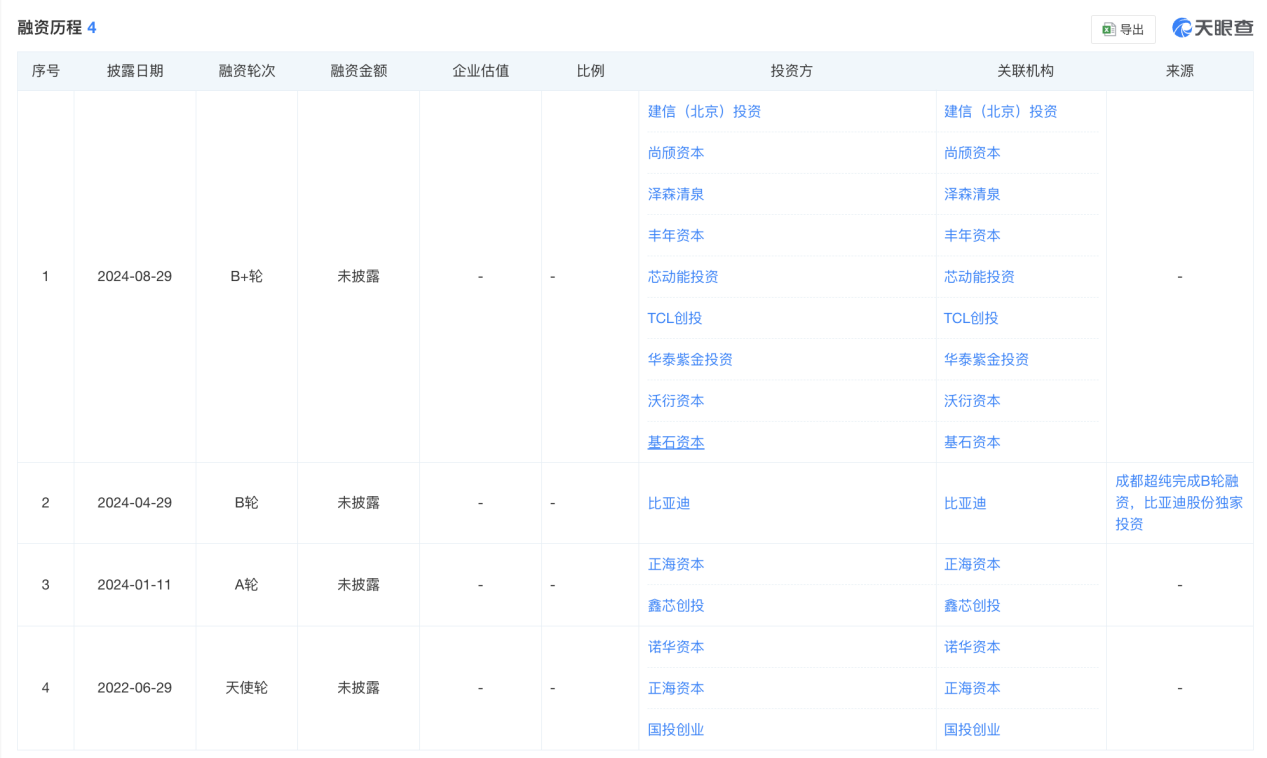Open 正海资本 investor in the A轮 row
1267x758 pixels.
676,564
